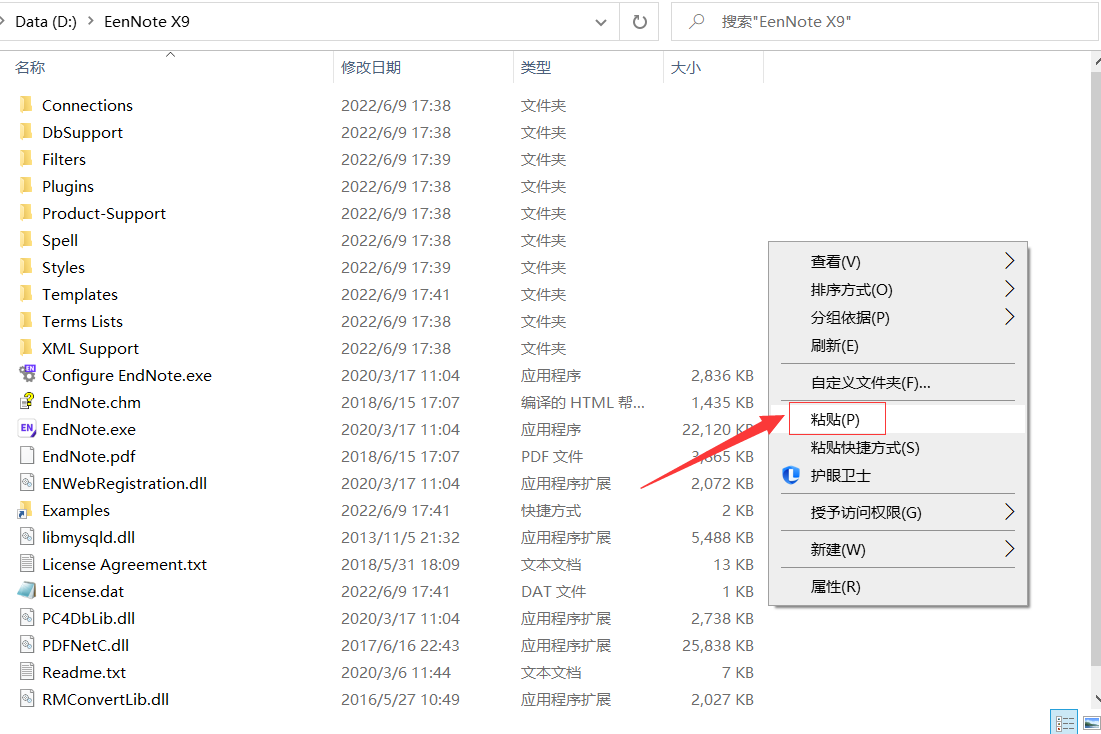Click Data (D:) in the address path

pos(46,22)
